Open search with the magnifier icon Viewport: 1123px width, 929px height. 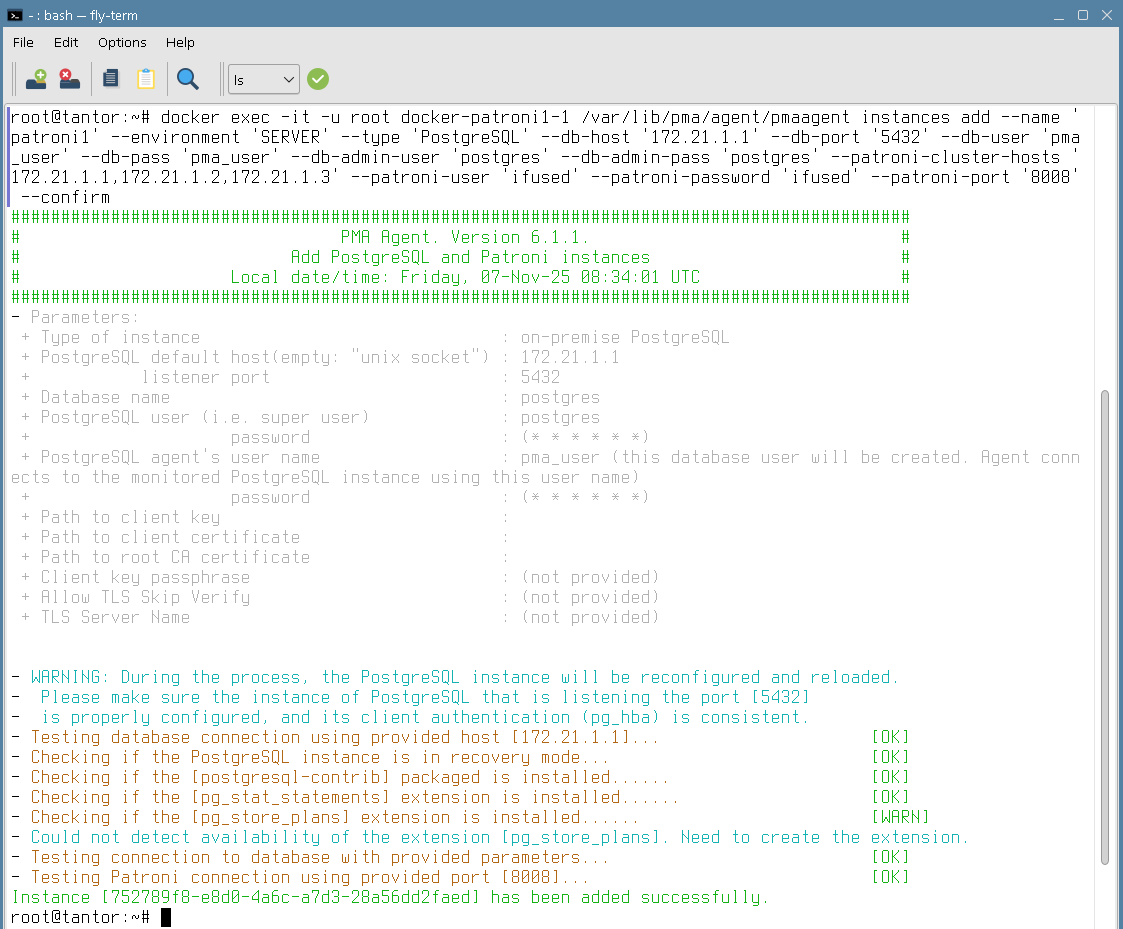(x=187, y=79)
